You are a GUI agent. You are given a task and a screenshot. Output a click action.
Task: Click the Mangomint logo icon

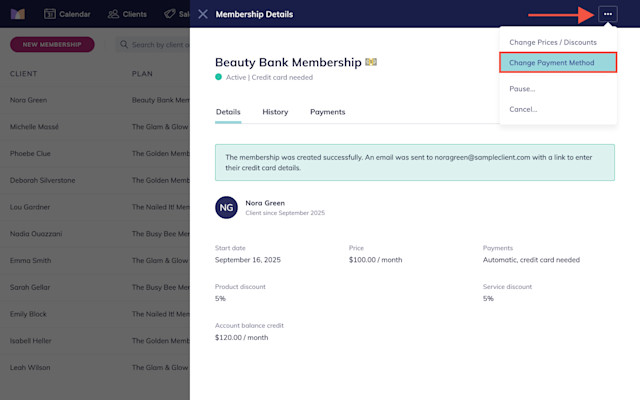18,14
